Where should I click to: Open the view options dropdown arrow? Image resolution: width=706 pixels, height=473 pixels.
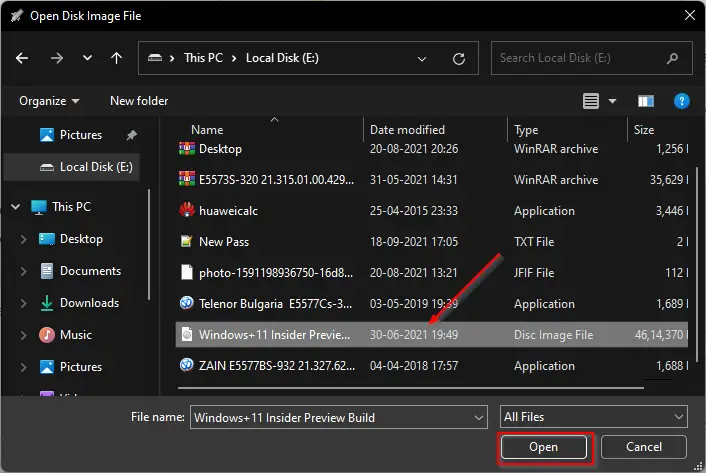[612, 101]
